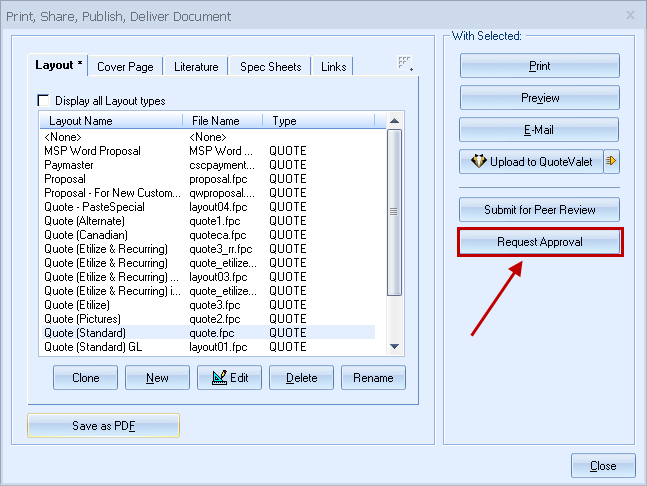Open the Literature tab

pos(196,67)
